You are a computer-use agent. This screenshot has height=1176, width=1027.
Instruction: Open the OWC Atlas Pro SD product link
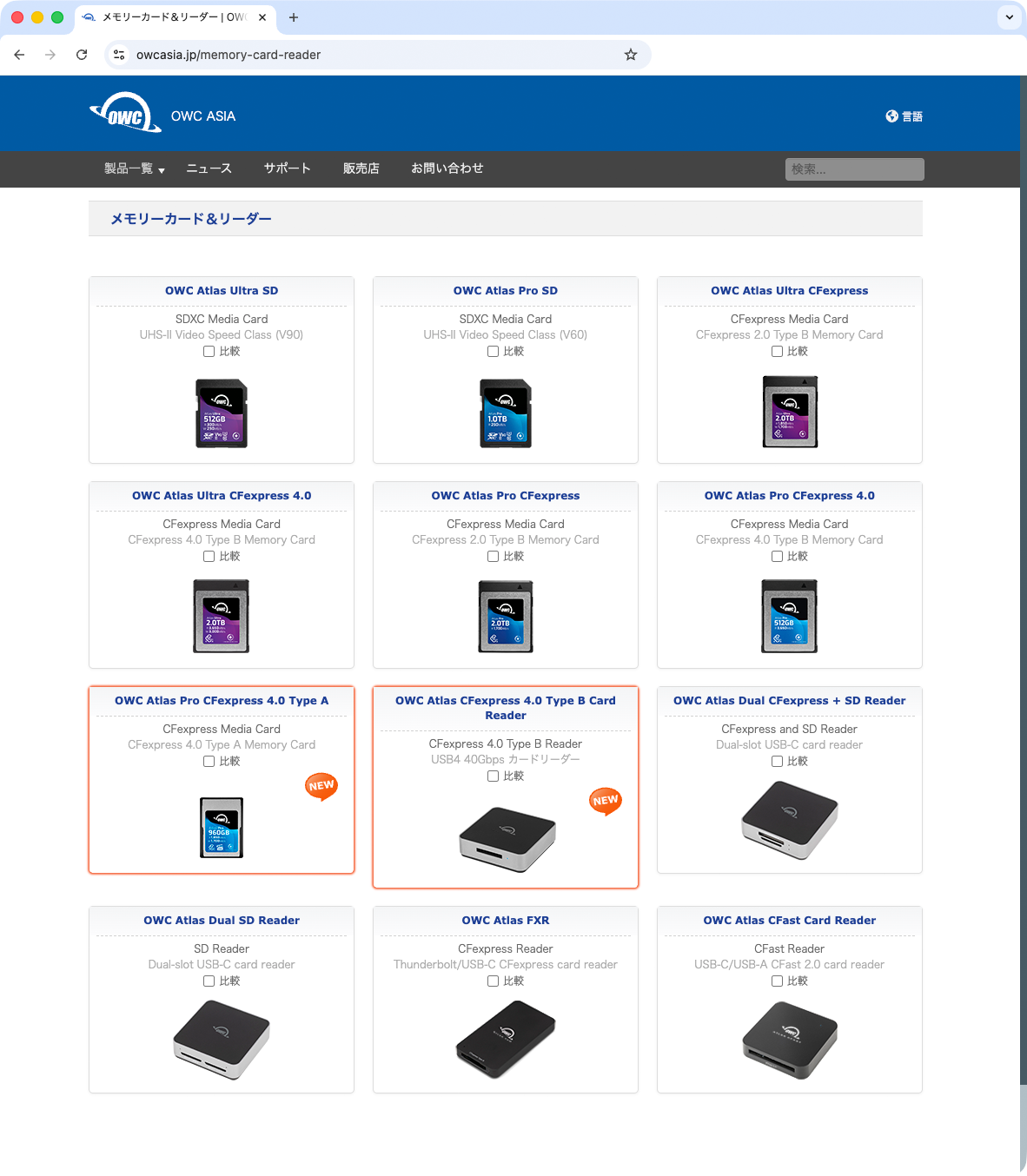[505, 290]
